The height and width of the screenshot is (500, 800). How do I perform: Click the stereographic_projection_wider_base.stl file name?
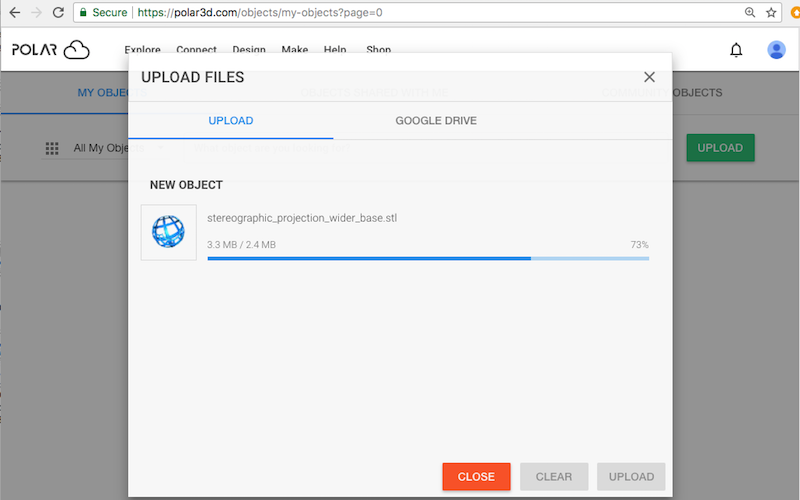tap(302, 218)
